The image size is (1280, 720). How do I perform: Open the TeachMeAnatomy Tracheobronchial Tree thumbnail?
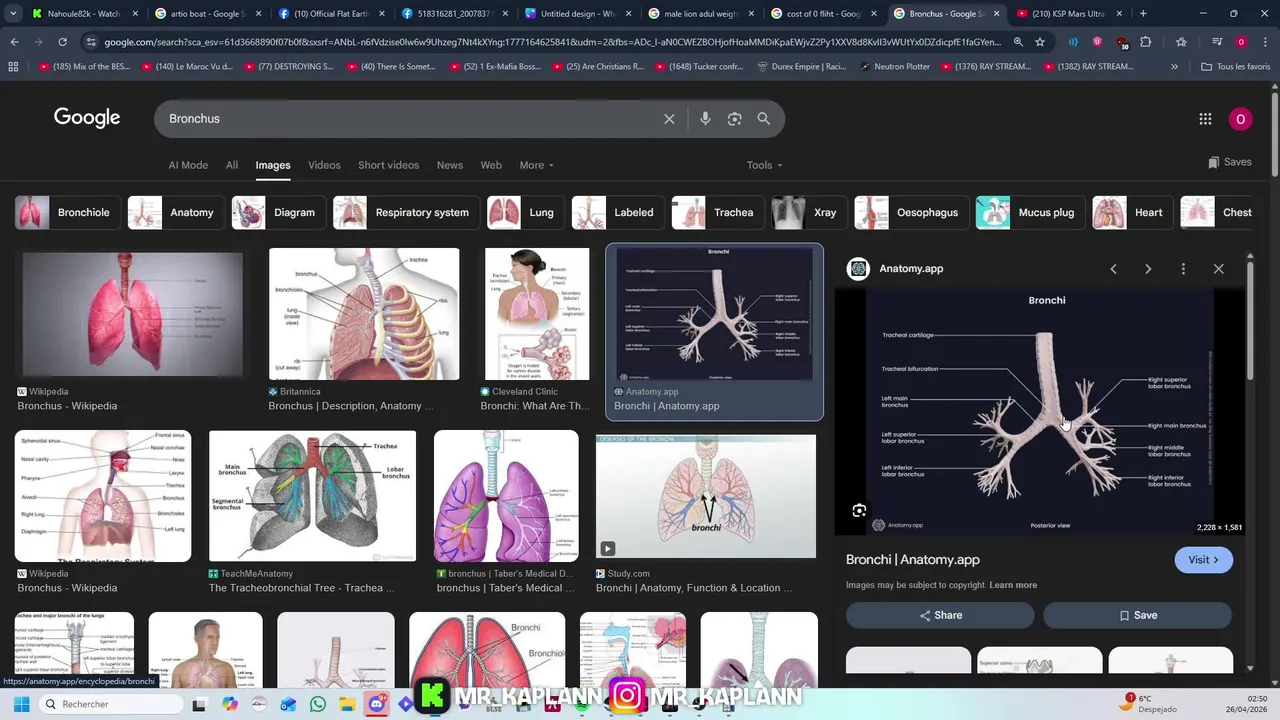click(312, 496)
